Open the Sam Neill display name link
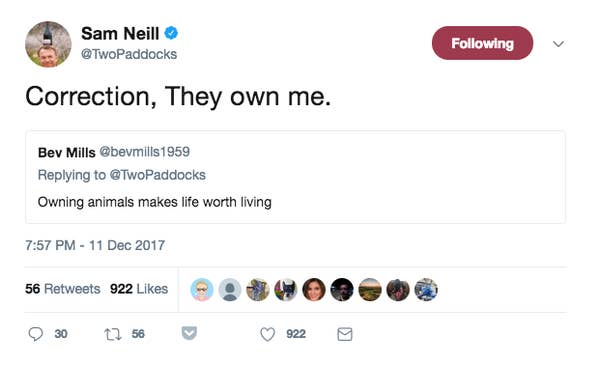This screenshot has width=600, height=365. click(x=120, y=34)
